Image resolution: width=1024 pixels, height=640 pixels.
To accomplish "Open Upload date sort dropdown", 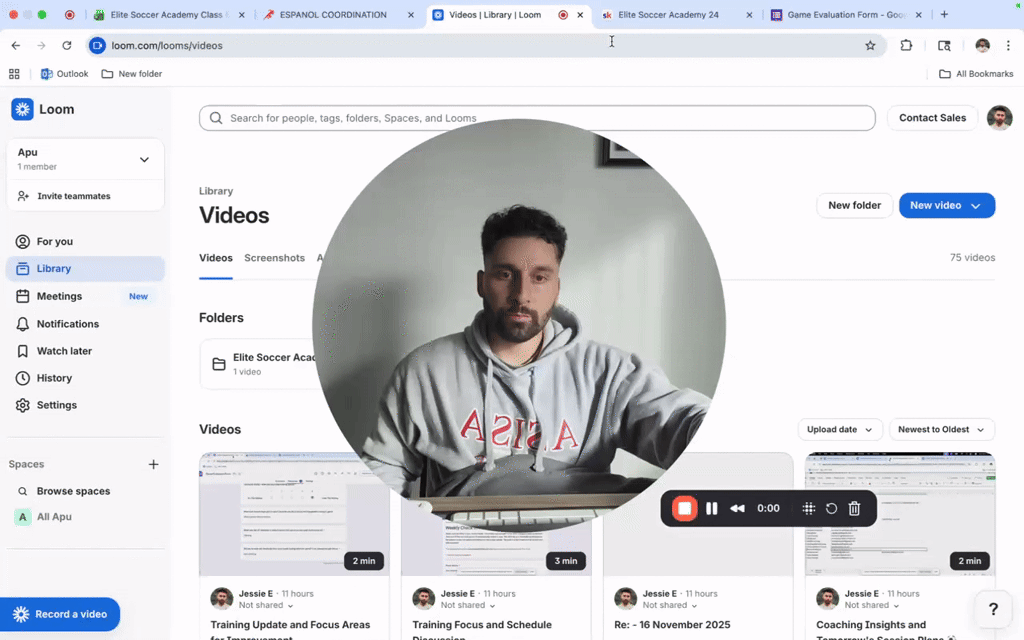I will click(840, 430).
